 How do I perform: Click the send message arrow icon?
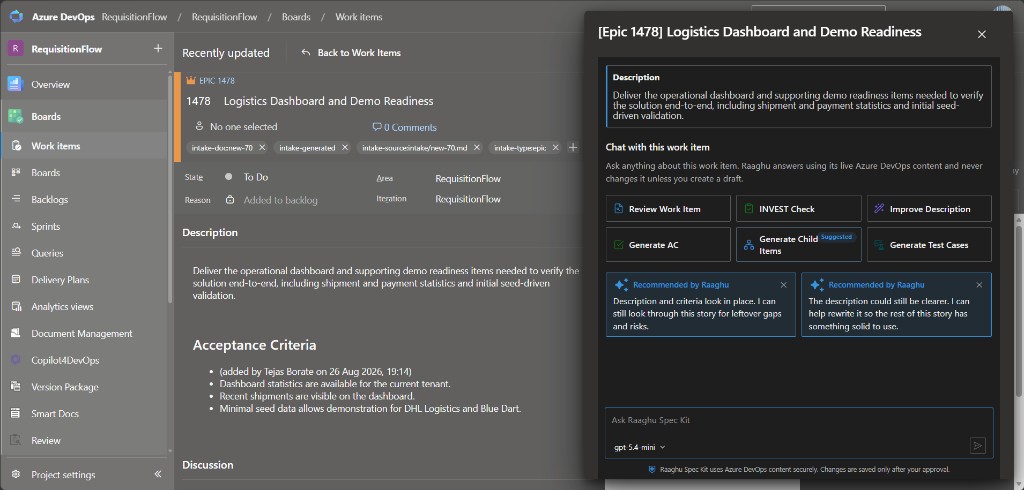(978, 446)
